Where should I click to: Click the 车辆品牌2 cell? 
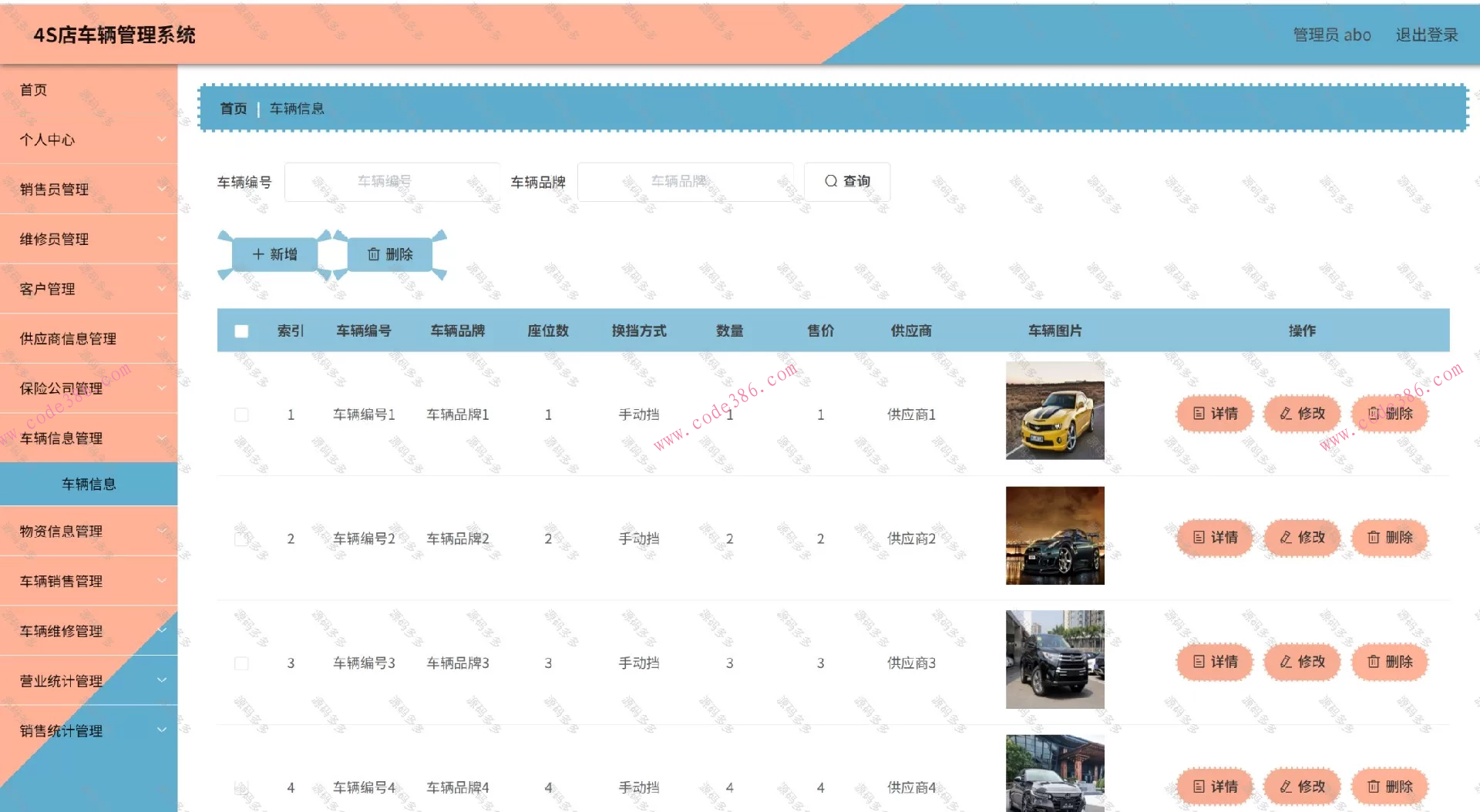click(x=458, y=539)
